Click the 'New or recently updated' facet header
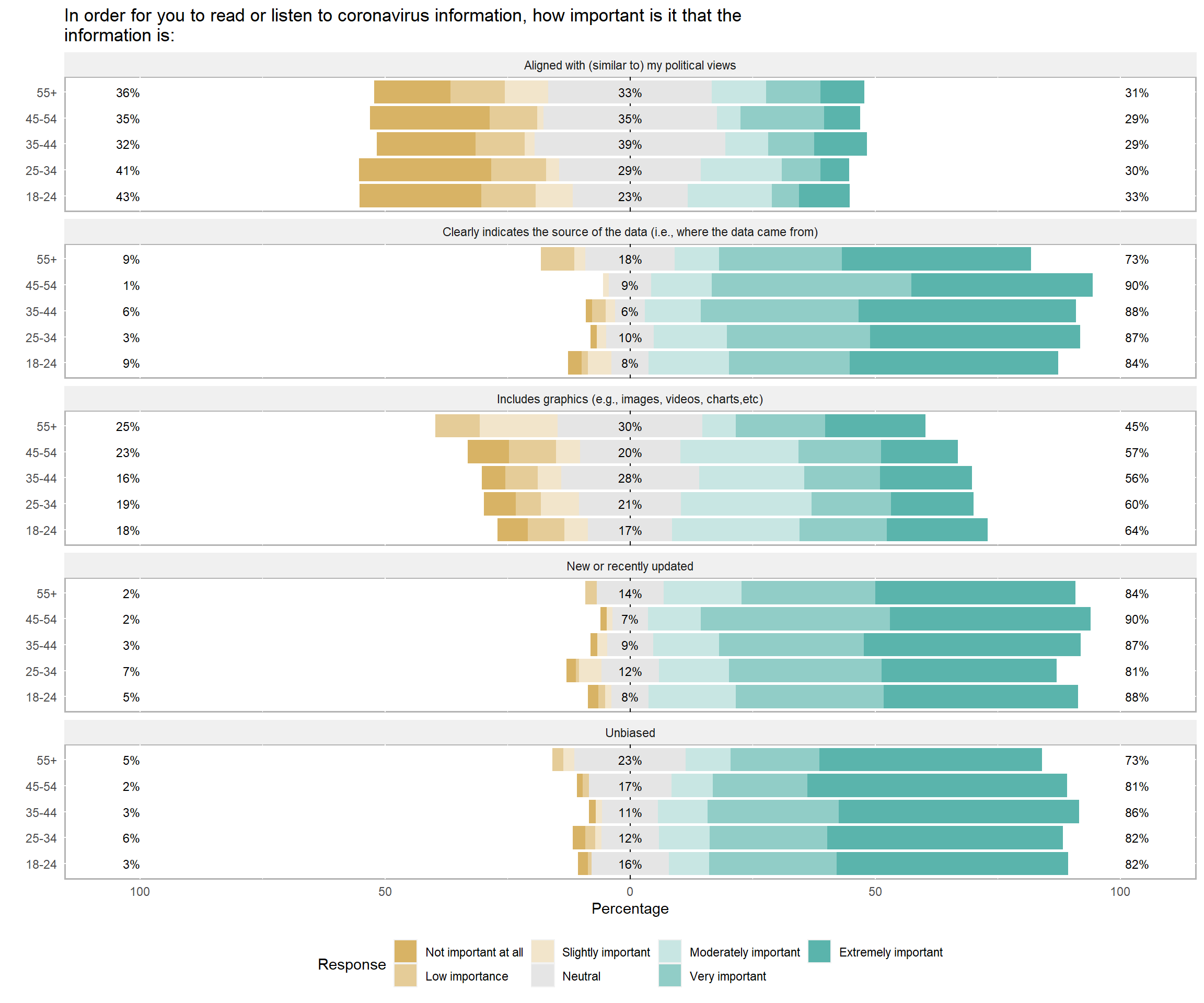This screenshot has width=1204, height=1003. coord(630,566)
